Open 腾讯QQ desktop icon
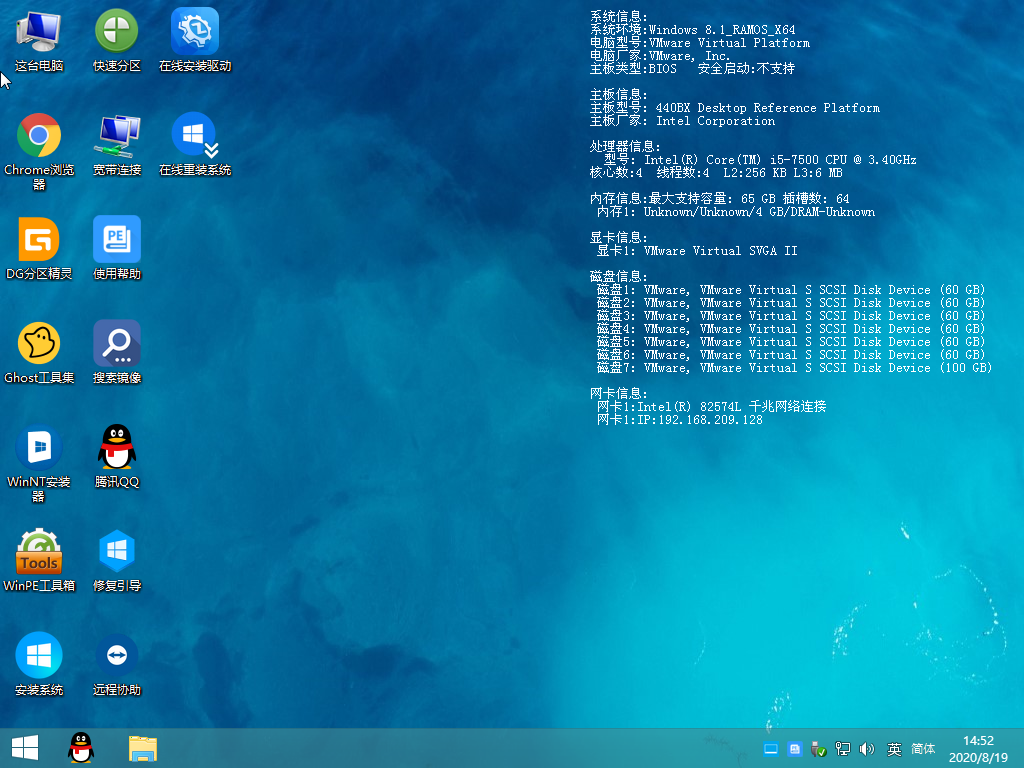Viewport: 1024px width, 768px height. [x=117, y=456]
